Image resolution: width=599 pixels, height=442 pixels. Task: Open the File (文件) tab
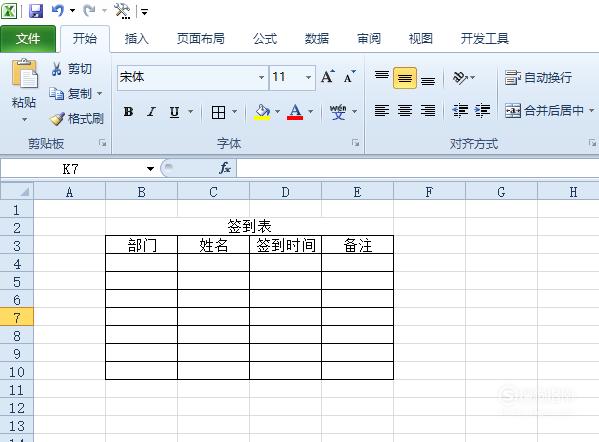(28, 39)
